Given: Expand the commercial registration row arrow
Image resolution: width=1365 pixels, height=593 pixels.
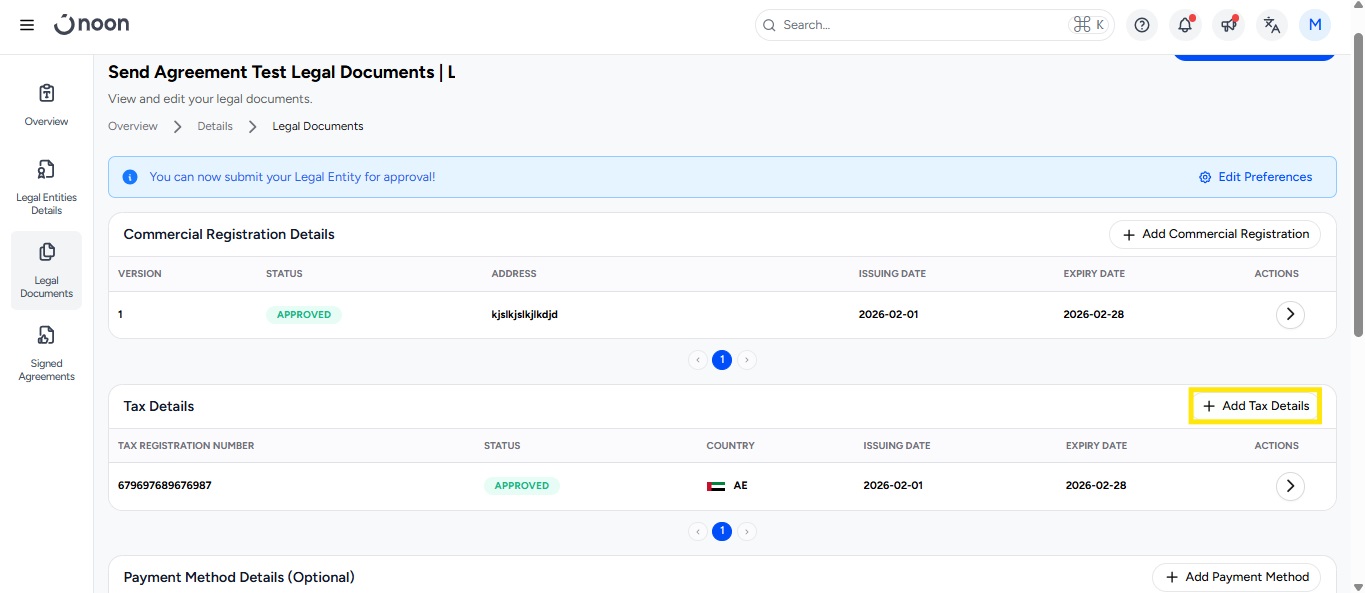Looking at the screenshot, I should 1290,314.
